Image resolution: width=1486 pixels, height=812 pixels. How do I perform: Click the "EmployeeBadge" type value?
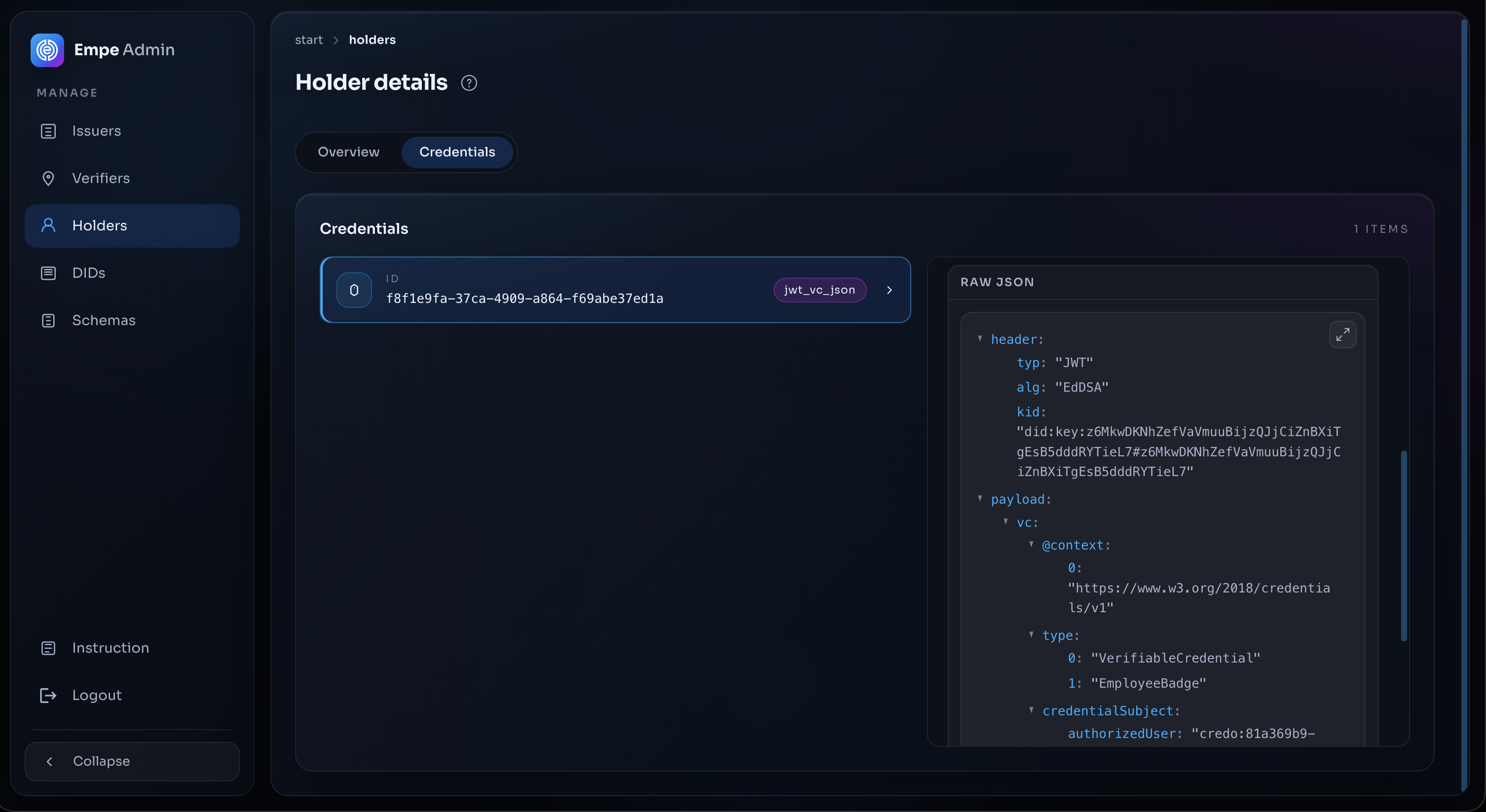point(1148,683)
